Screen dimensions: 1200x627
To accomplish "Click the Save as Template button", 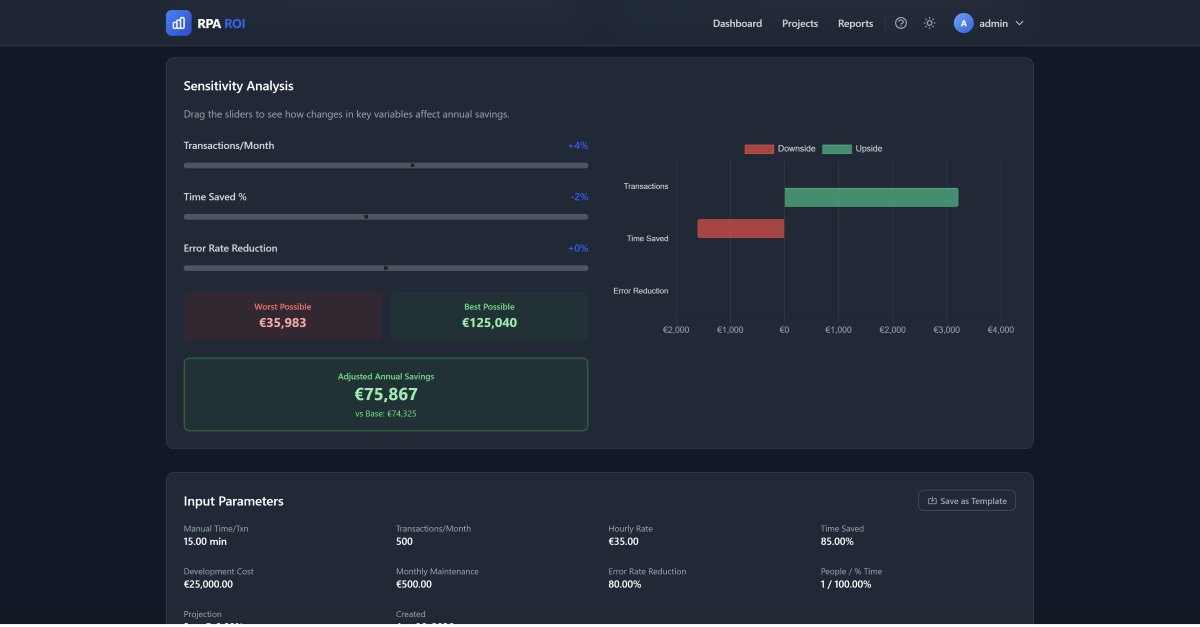I will (x=966, y=501).
